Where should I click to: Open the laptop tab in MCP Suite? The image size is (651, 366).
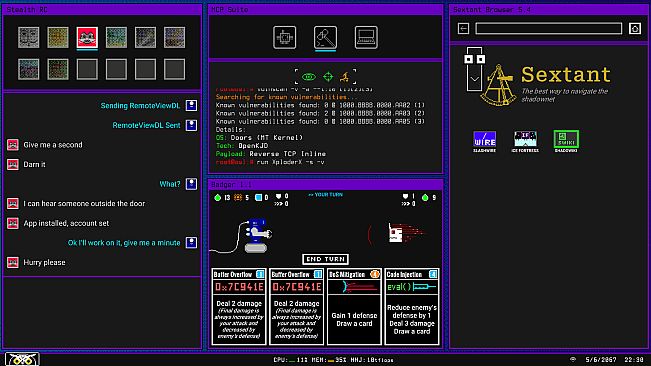[366, 37]
